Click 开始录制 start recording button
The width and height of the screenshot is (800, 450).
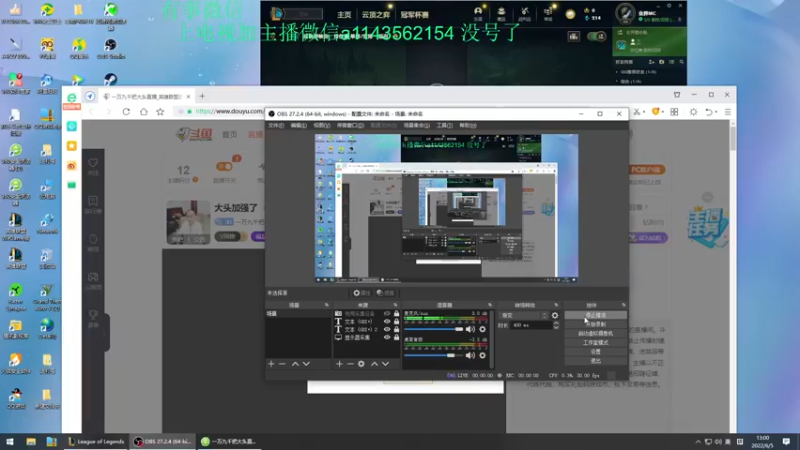pos(595,324)
